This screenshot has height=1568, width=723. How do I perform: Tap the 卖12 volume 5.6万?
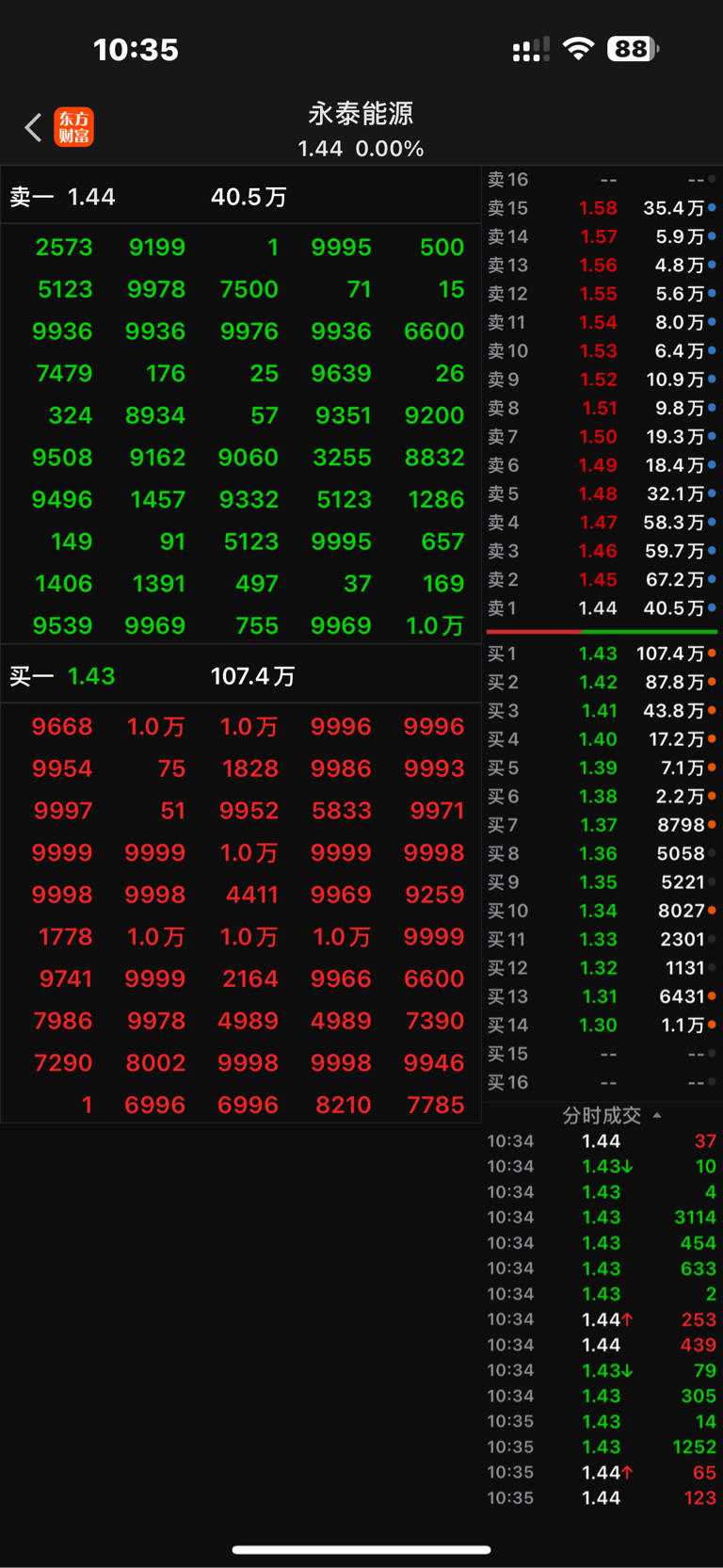(x=679, y=294)
